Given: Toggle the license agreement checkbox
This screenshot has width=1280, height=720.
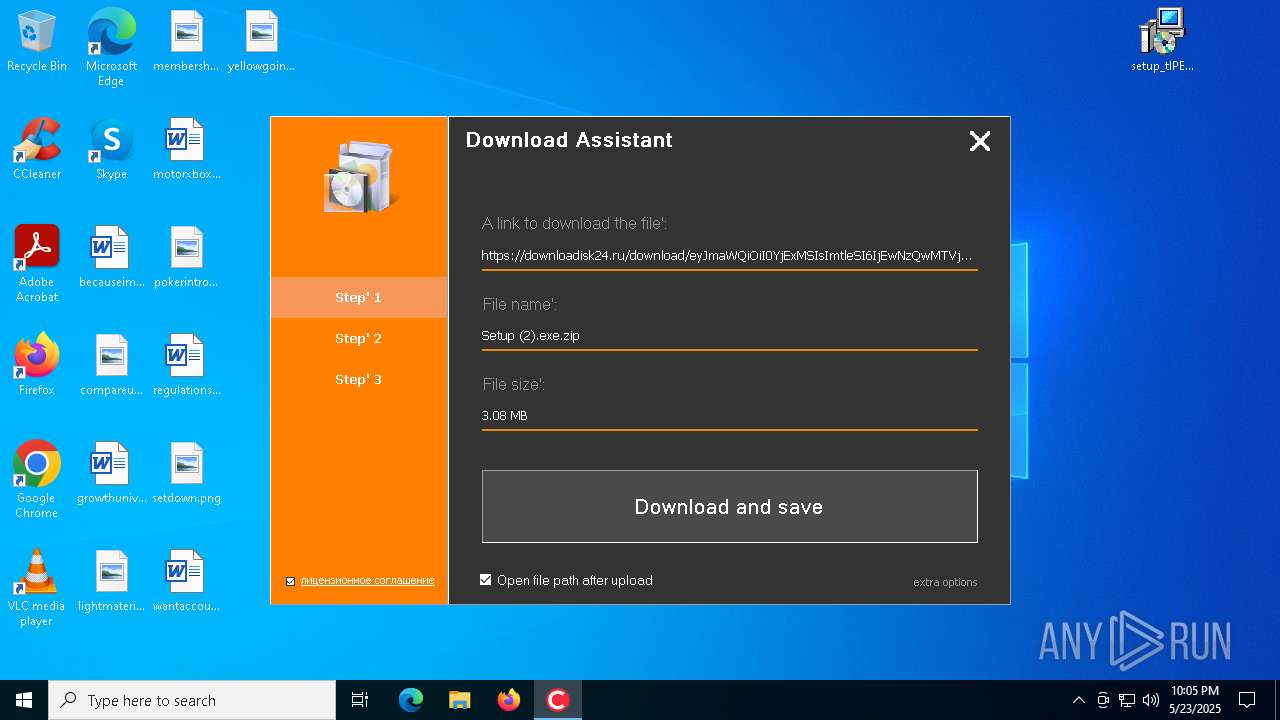Looking at the screenshot, I should click(x=290, y=581).
